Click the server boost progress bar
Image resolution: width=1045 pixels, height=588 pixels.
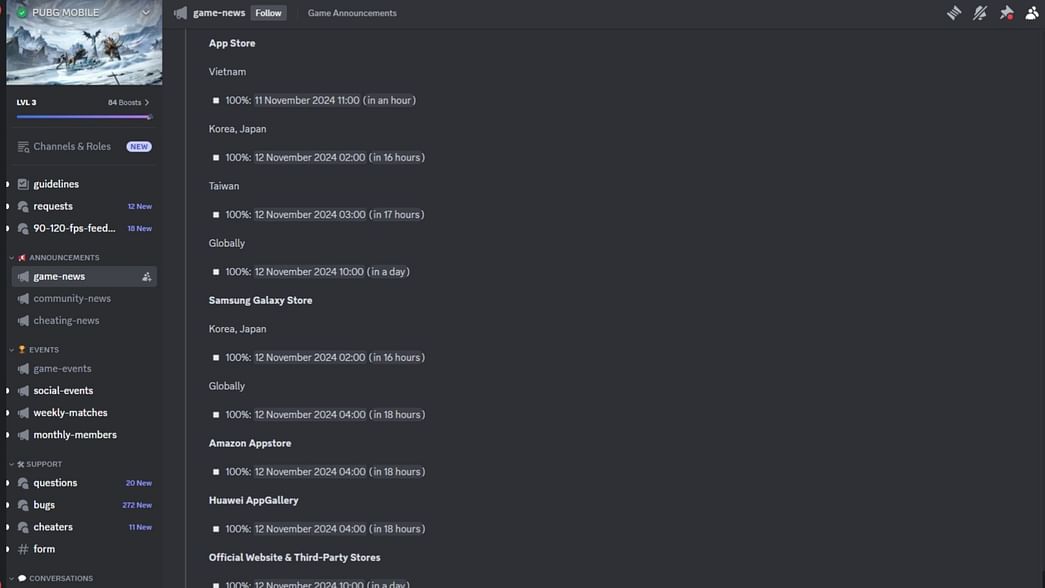(84, 117)
